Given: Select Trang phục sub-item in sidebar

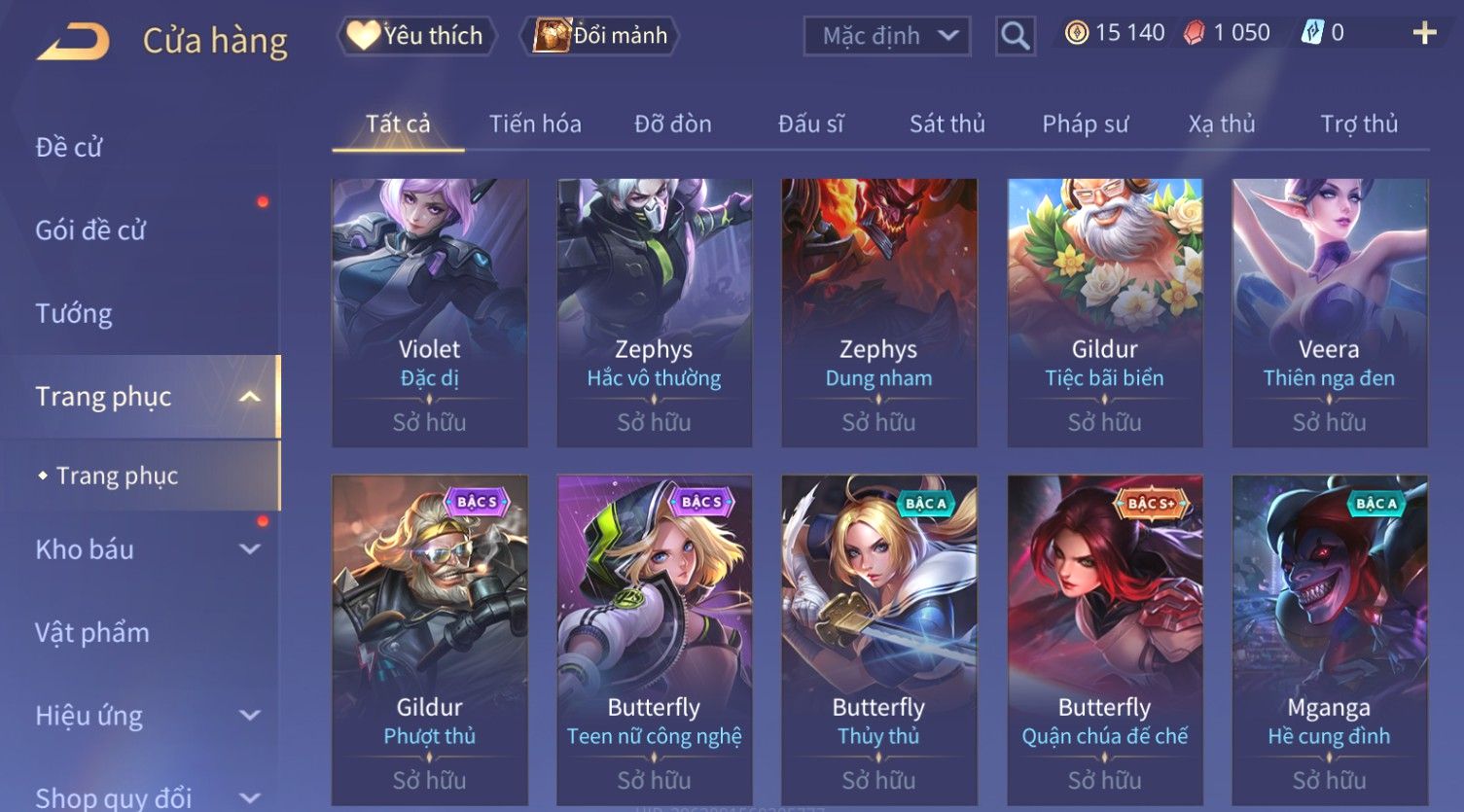Looking at the screenshot, I should (x=117, y=476).
